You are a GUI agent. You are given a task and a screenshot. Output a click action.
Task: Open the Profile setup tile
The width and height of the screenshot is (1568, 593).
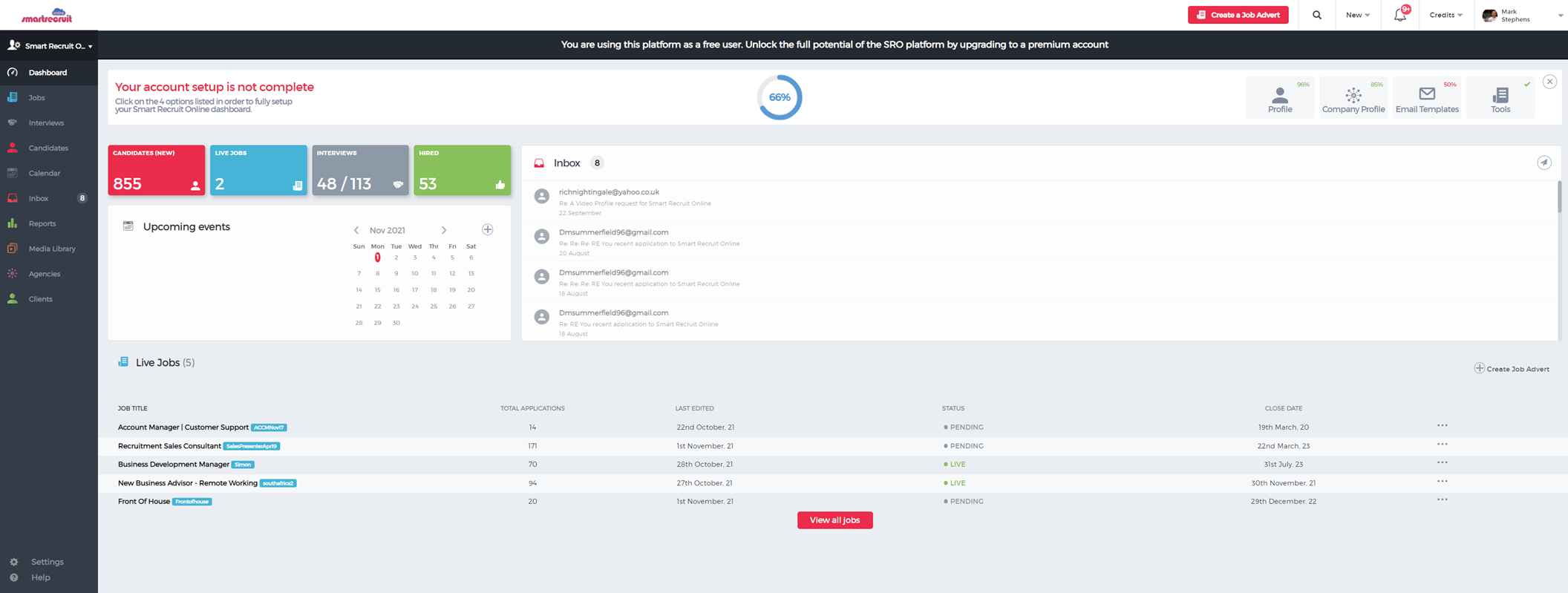pyautogui.click(x=1280, y=97)
